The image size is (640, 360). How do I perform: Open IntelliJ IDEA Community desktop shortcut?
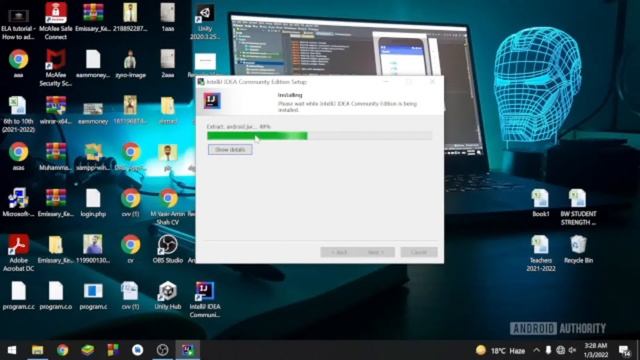(205, 300)
